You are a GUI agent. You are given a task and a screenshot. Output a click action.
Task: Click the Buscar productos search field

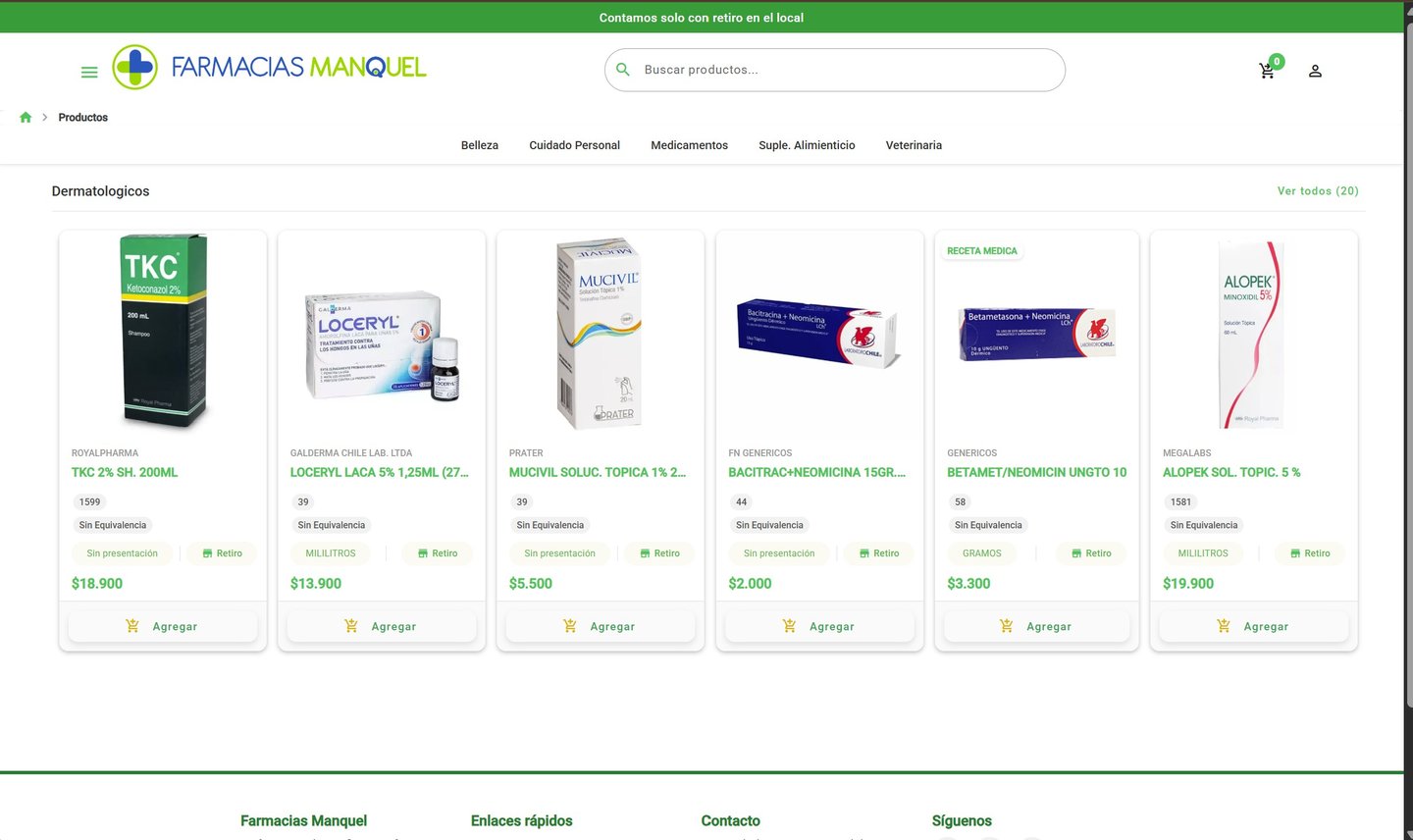click(835, 70)
